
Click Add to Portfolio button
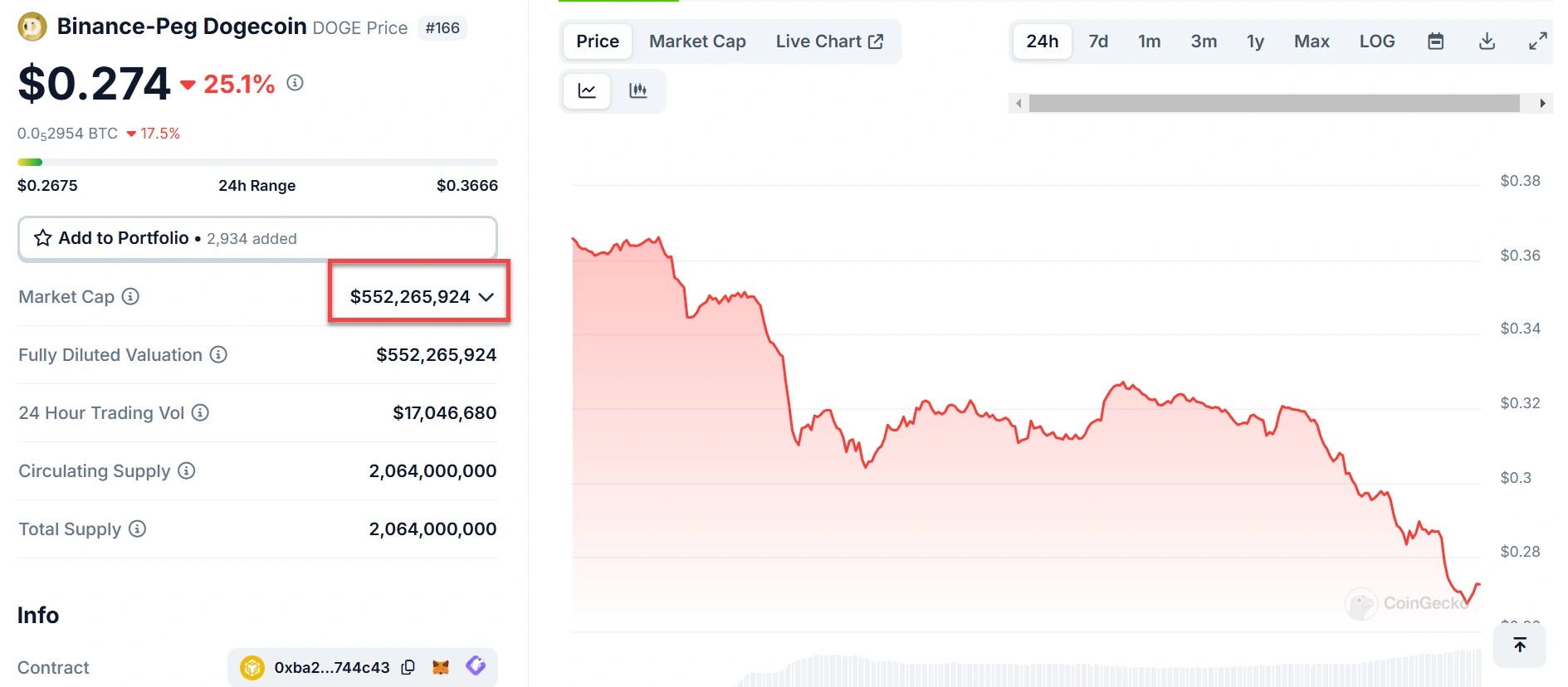click(257, 238)
